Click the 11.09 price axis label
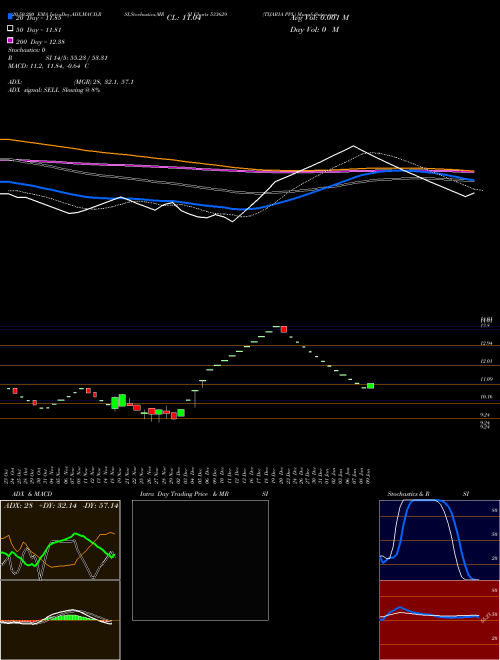This screenshot has width=500, height=660. (486, 379)
